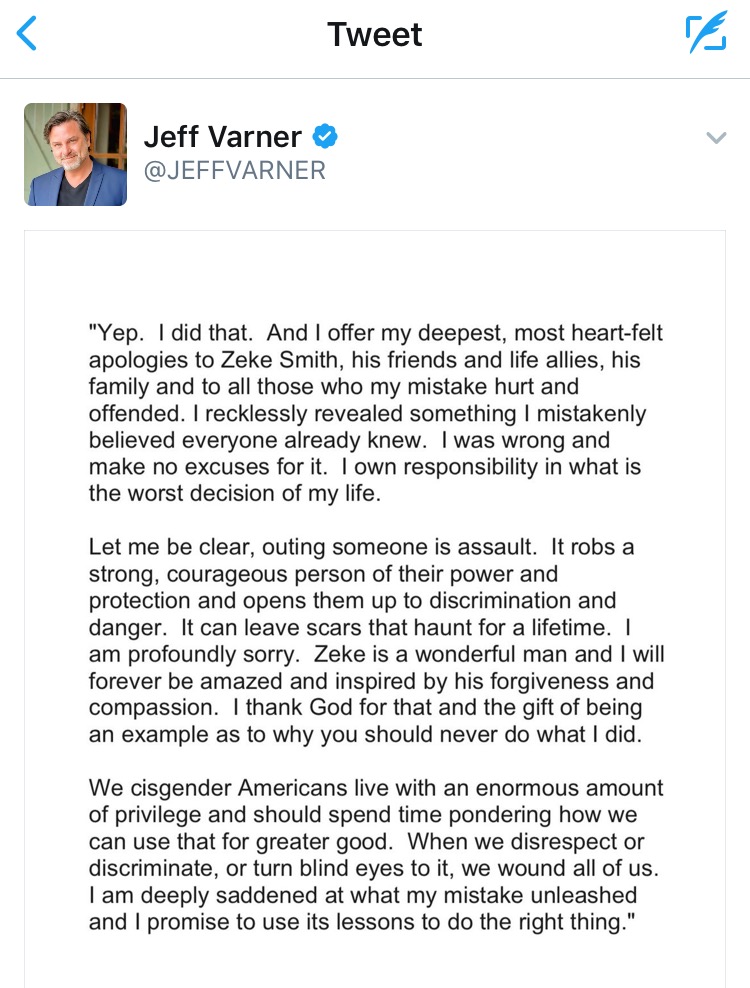Open the Jeff Varner display name
The image size is (750, 988).
click(x=222, y=137)
